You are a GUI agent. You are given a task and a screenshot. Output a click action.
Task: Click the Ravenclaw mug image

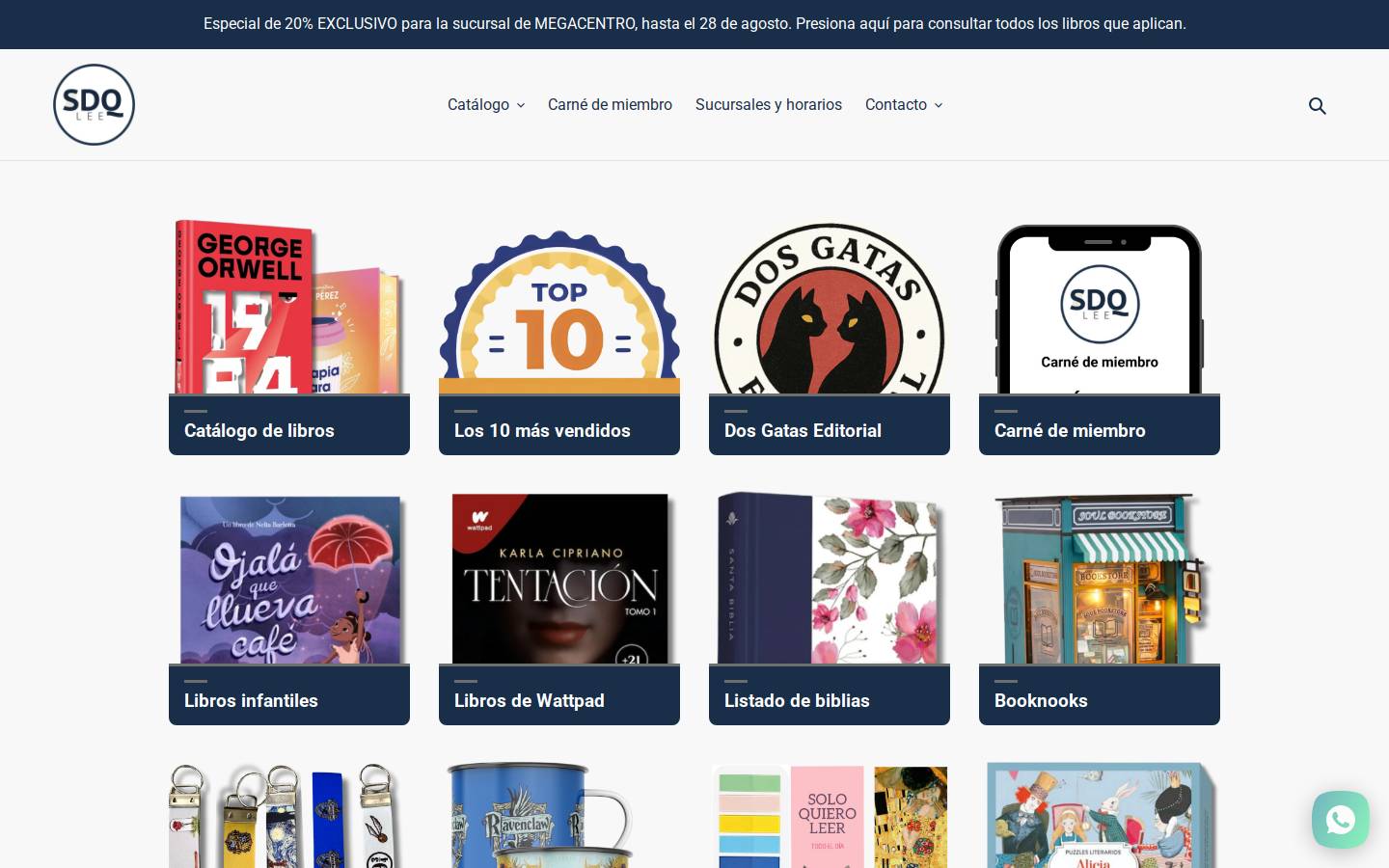[x=540, y=816]
